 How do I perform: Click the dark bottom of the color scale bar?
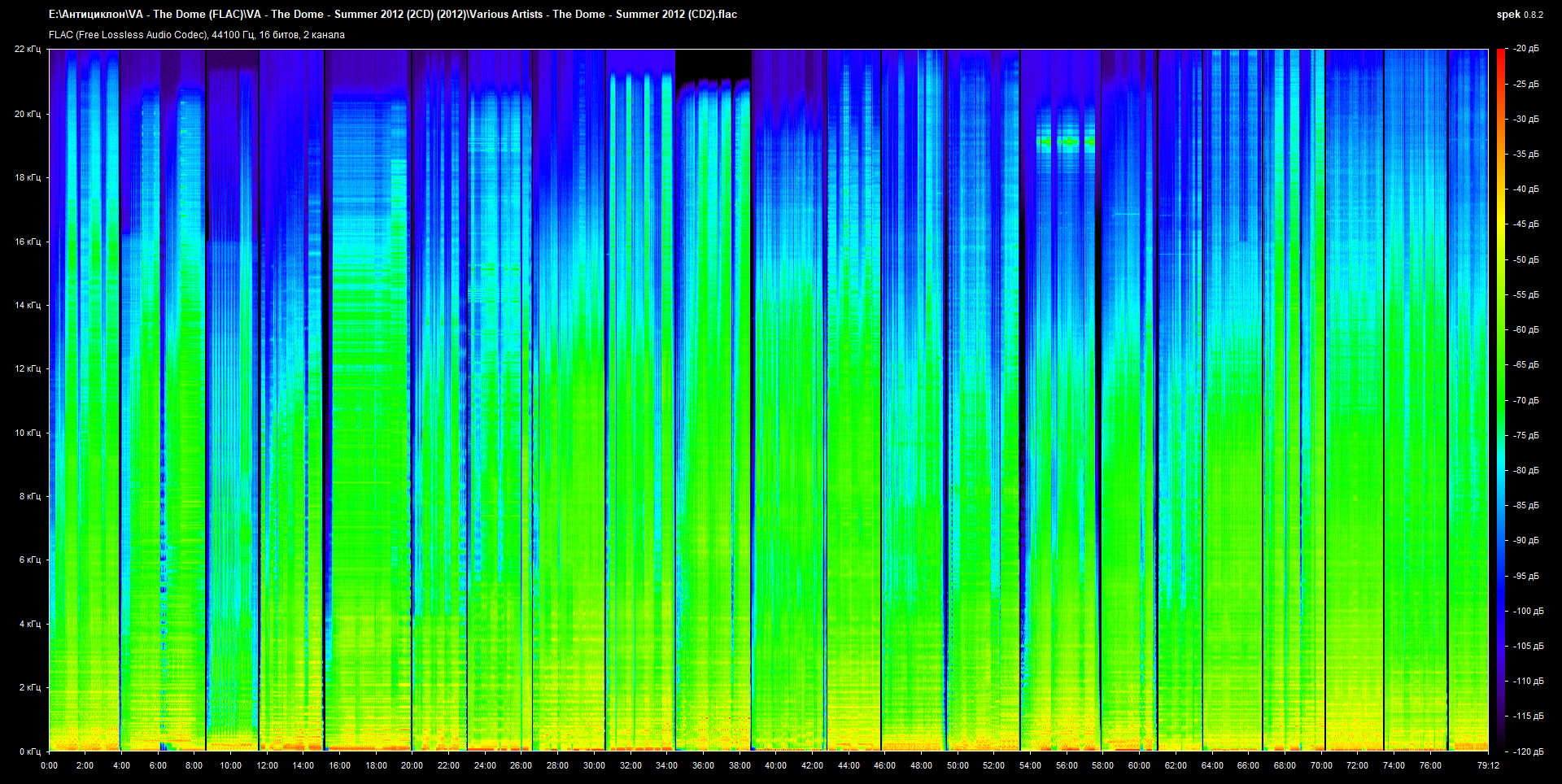click(x=1500, y=744)
